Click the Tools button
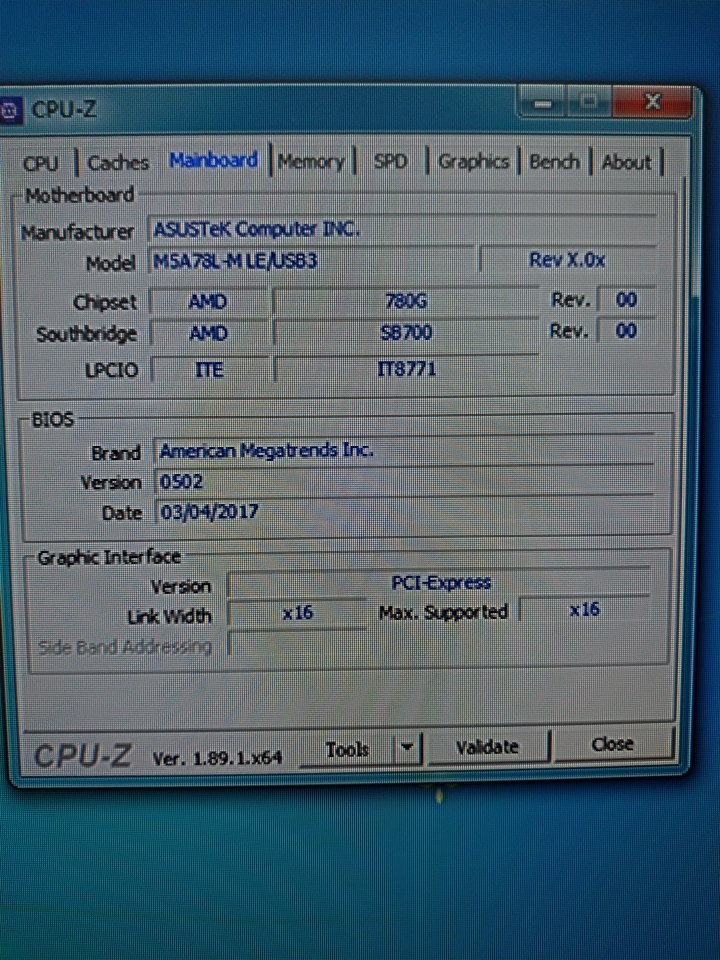The image size is (720, 960). pos(347,749)
